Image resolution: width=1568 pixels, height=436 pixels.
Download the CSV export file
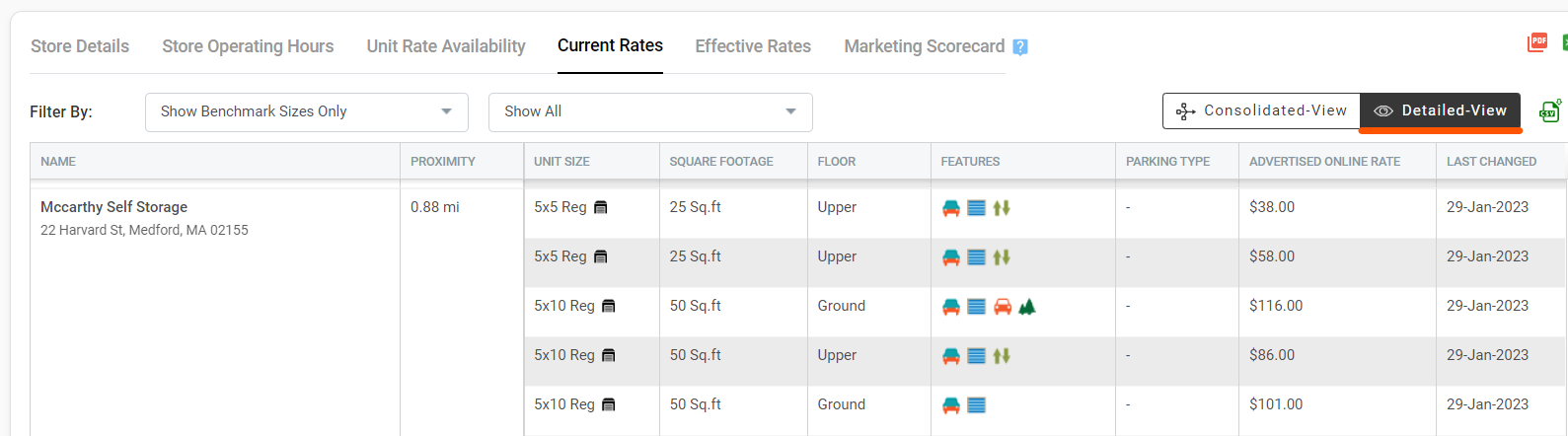click(x=1549, y=110)
